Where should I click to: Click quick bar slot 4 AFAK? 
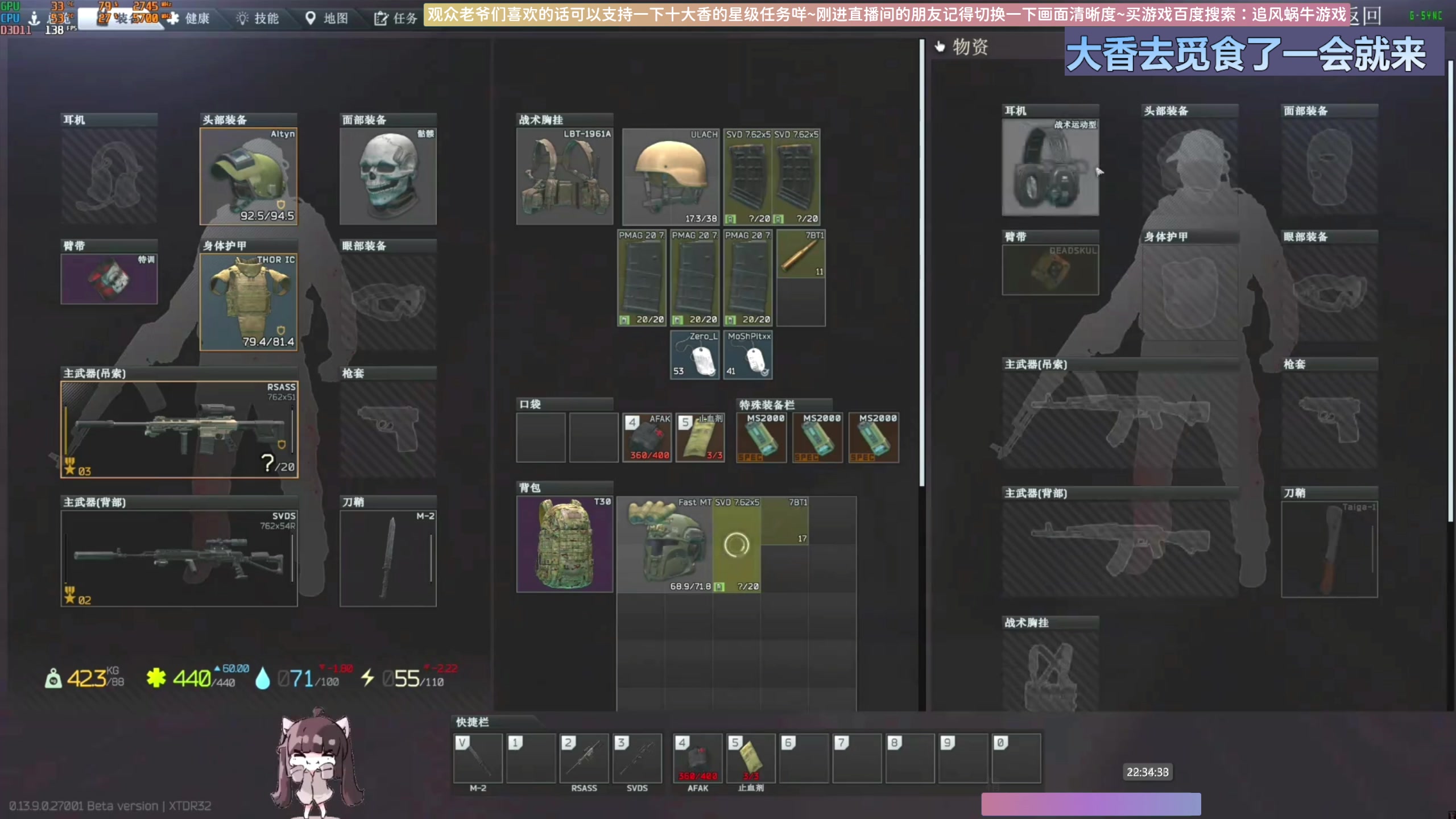698,758
